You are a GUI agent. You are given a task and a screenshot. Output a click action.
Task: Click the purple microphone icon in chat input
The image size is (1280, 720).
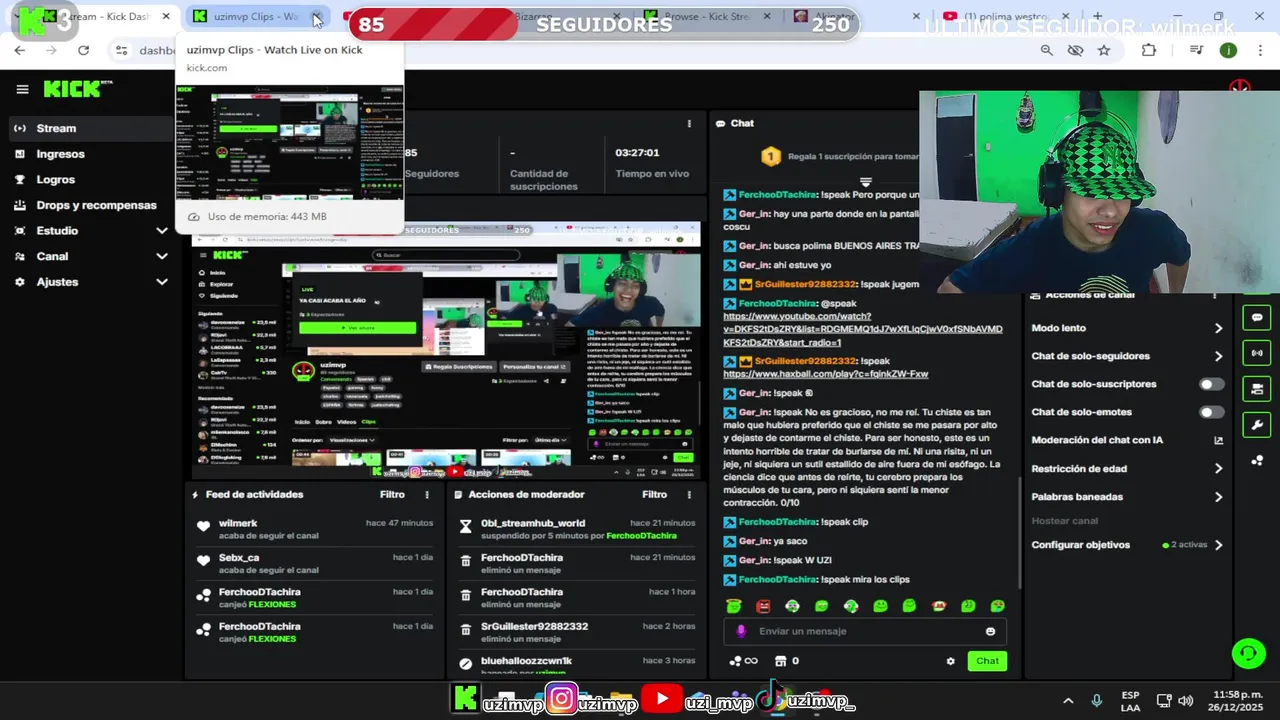pos(741,631)
